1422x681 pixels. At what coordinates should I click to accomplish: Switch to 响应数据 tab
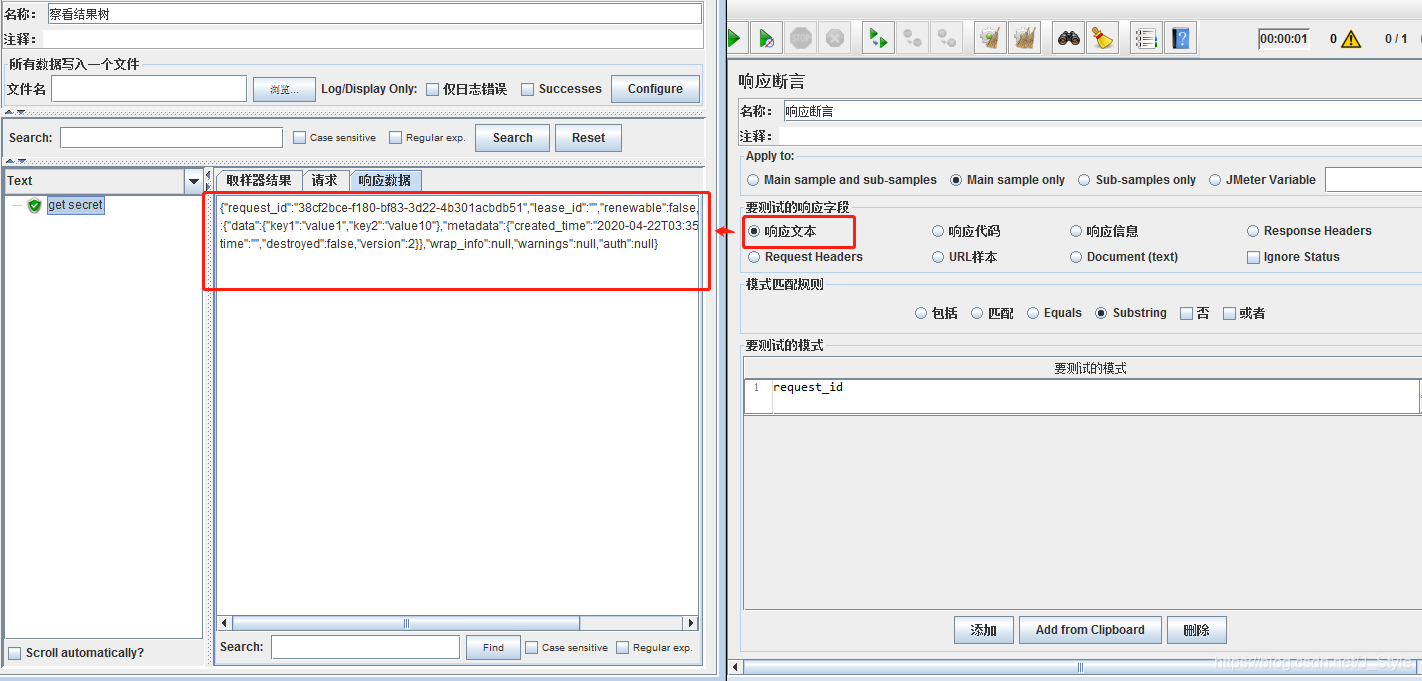pos(385,180)
